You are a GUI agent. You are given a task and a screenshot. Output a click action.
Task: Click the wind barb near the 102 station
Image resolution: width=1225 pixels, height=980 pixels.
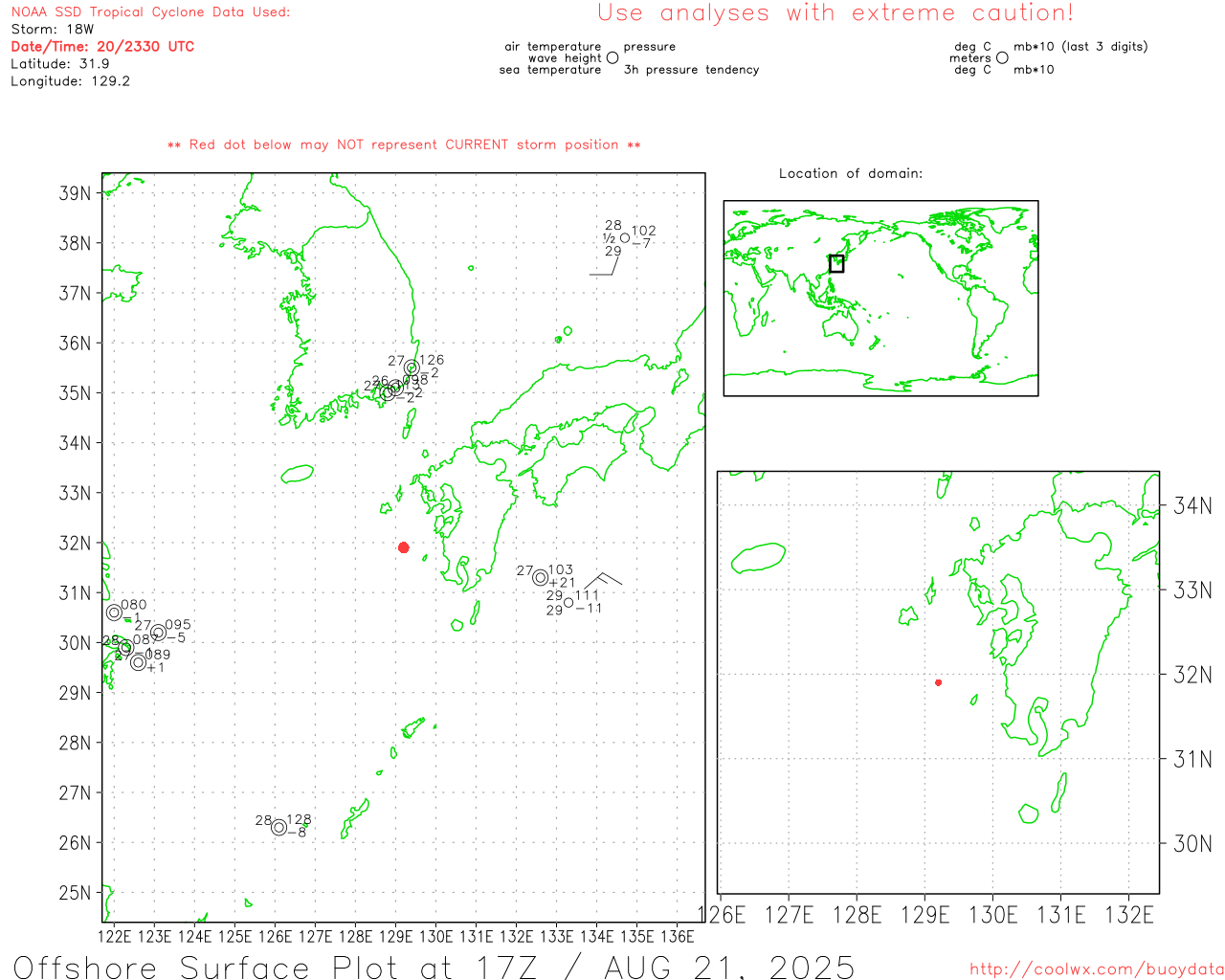tap(605, 265)
